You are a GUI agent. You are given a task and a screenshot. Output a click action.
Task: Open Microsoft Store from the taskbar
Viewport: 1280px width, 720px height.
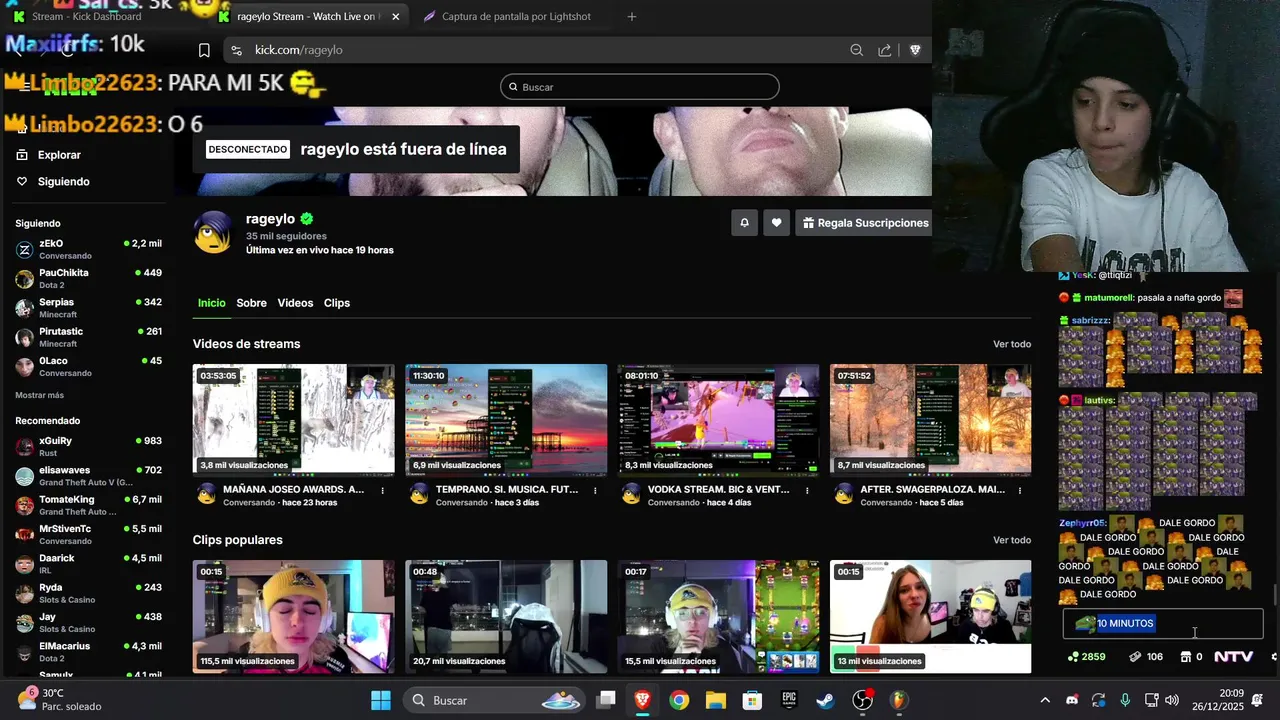point(752,700)
